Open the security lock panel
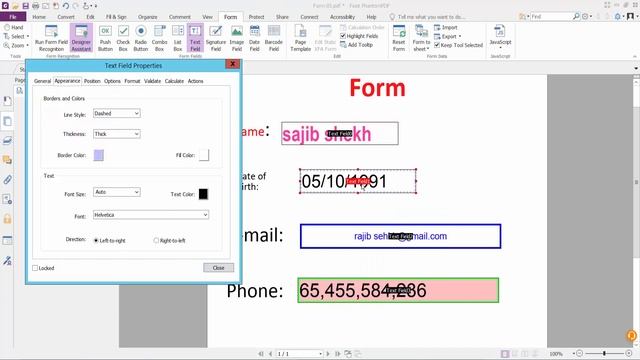 coord(7,219)
